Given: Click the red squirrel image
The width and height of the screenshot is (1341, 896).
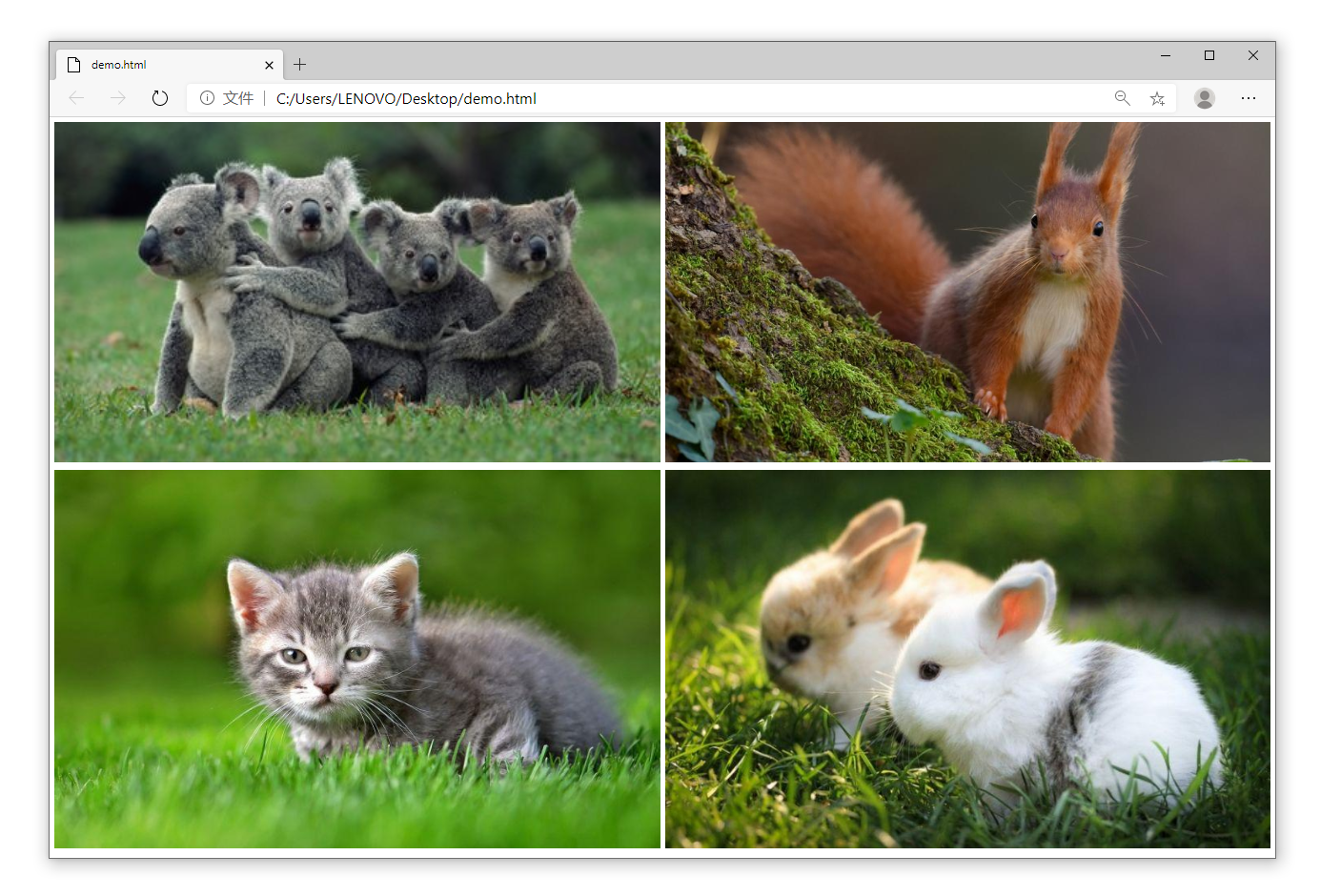Looking at the screenshot, I should pyautogui.click(x=967, y=292).
